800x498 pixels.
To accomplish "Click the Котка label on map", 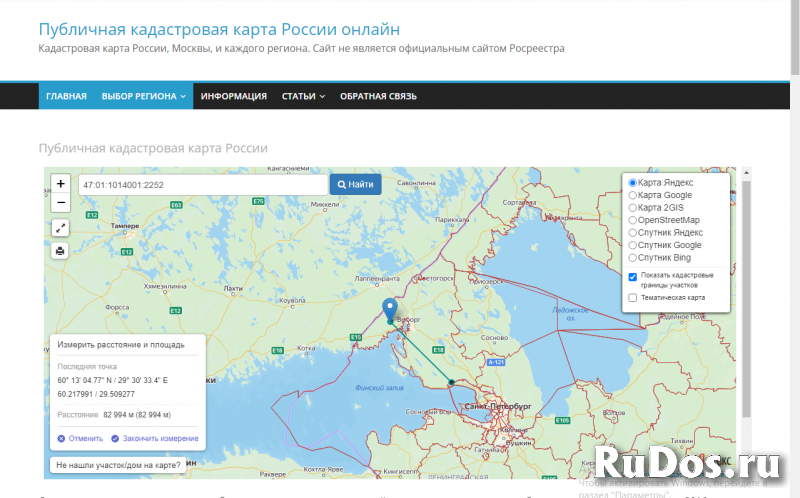I will coord(306,348).
